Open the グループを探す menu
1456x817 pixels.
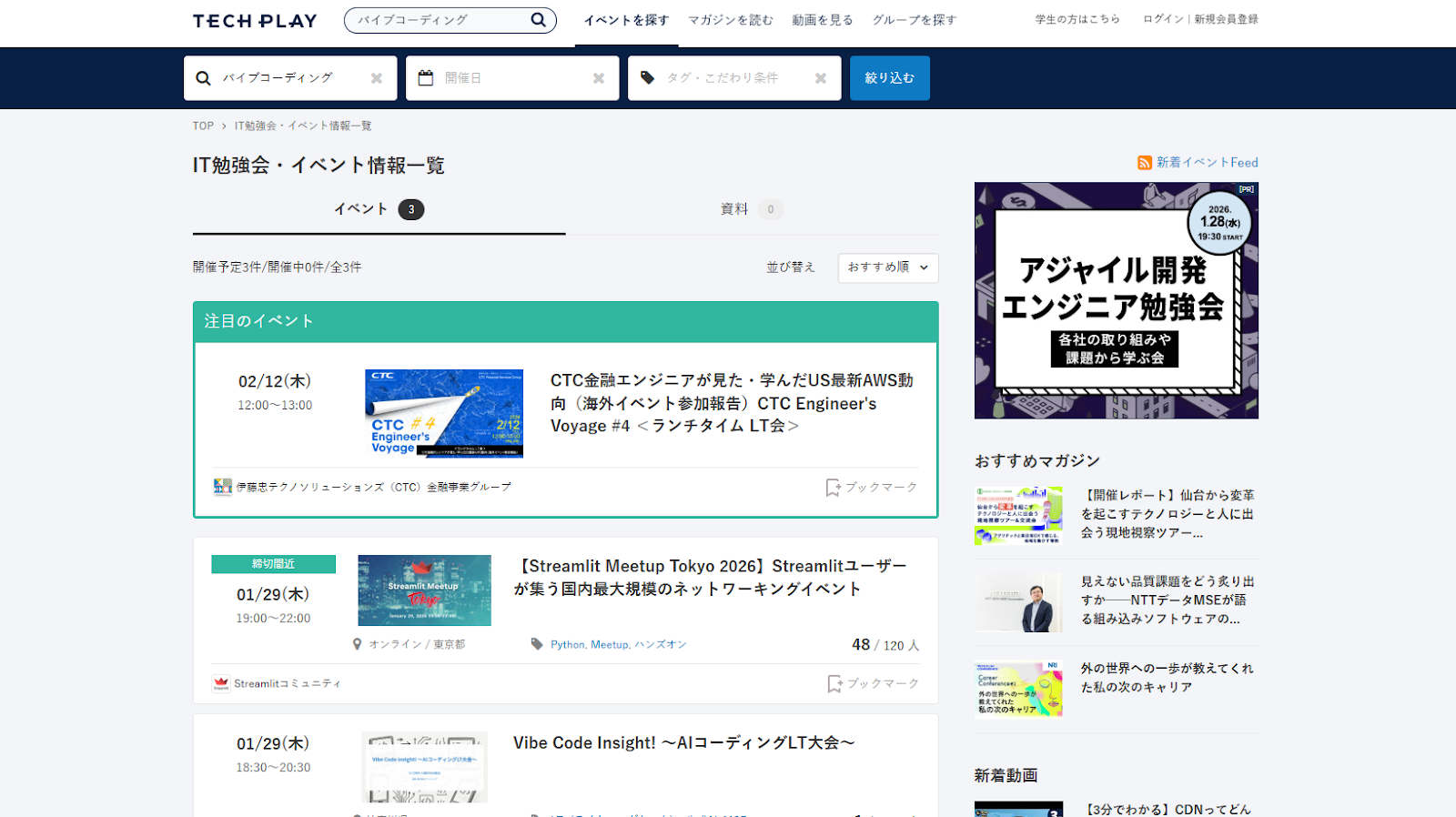point(915,20)
